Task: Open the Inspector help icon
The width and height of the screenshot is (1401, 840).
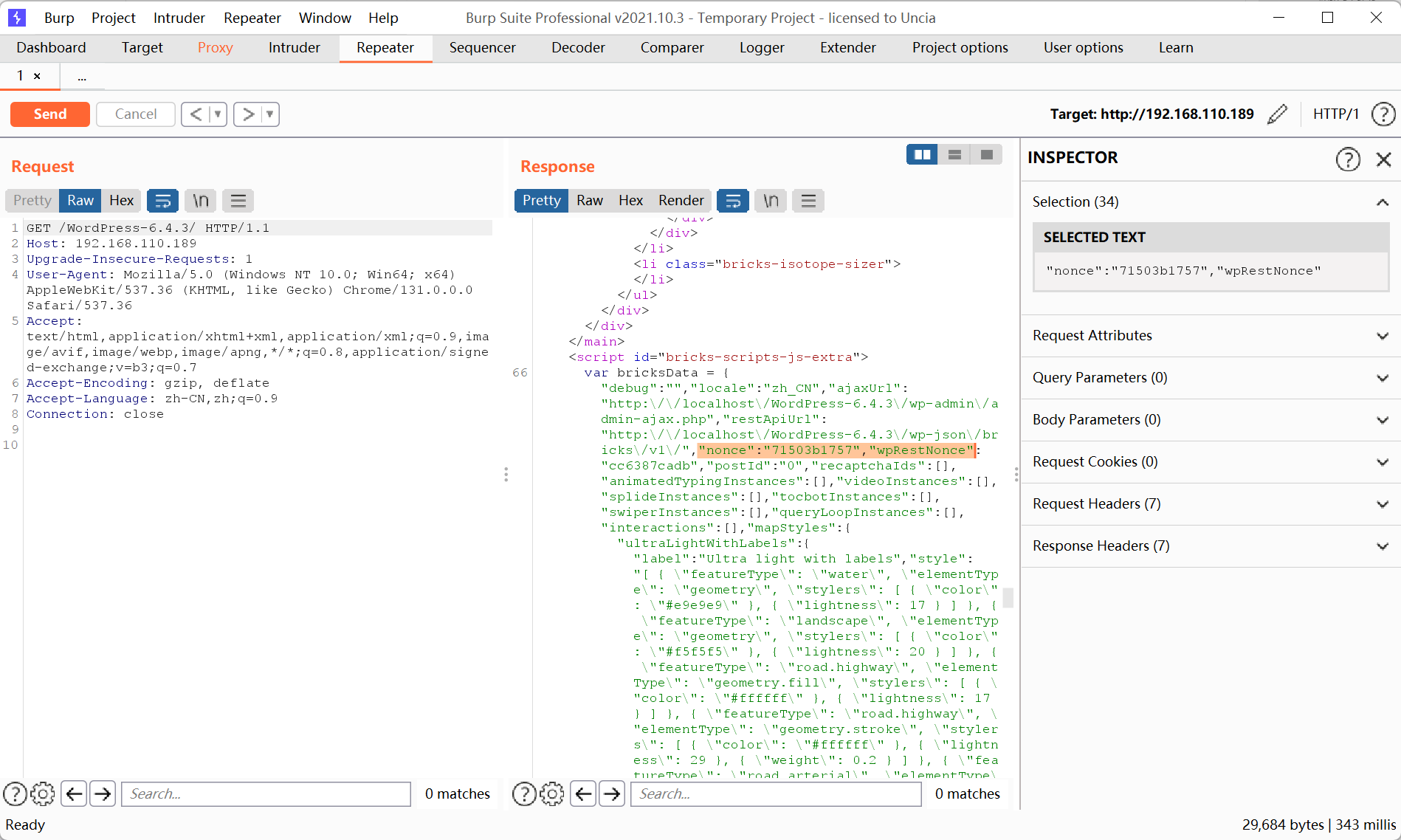Action: pos(1348,159)
